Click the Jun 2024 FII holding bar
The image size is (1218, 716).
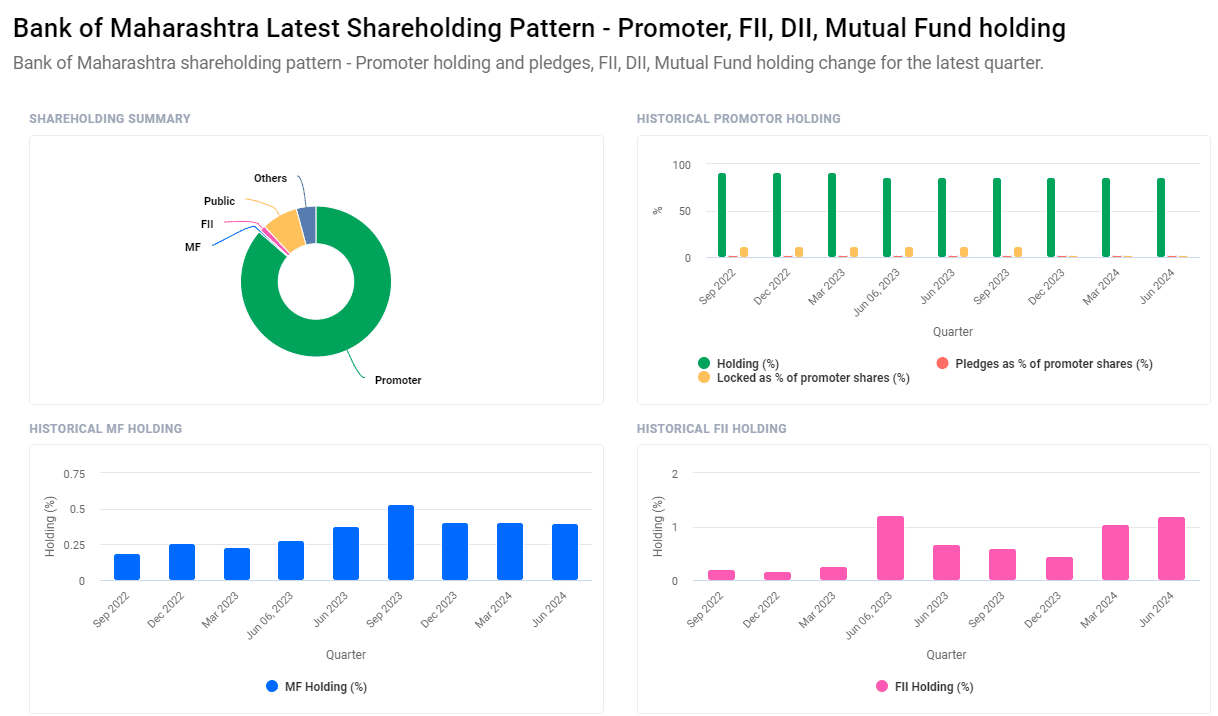[1171, 549]
